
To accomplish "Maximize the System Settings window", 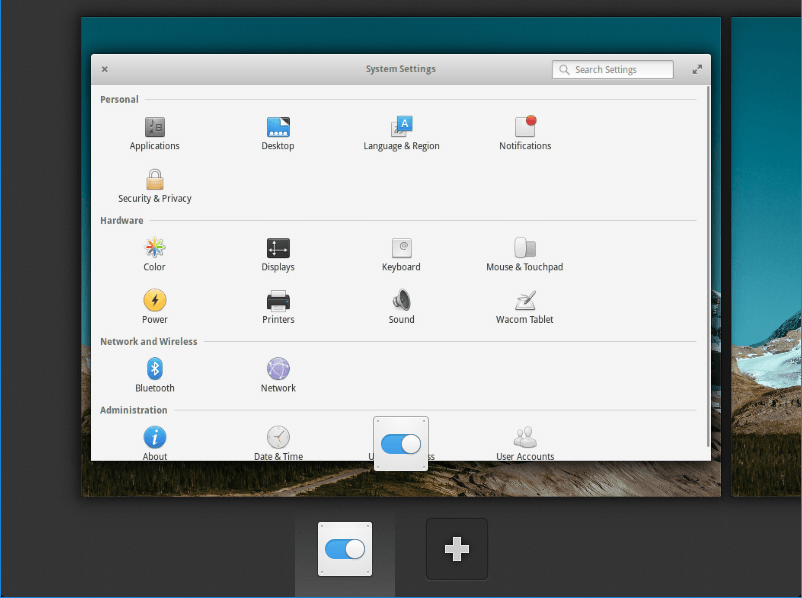I will pyautogui.click(x=697, y=70).
